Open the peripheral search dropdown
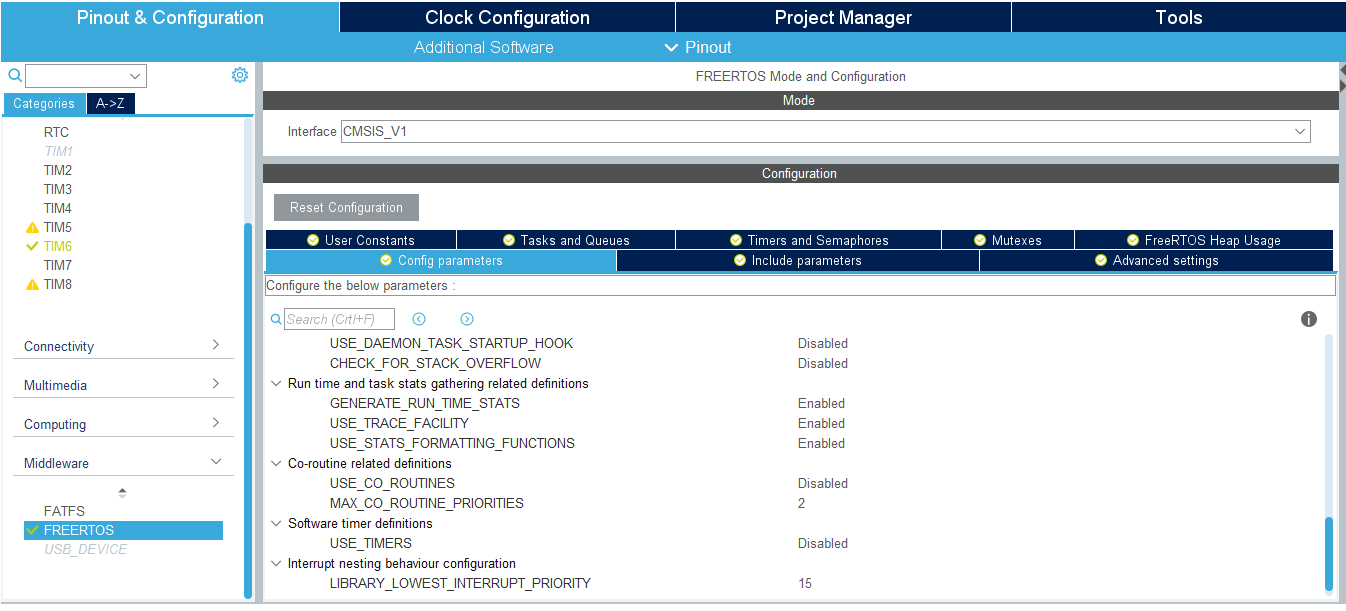 point(135,76)
